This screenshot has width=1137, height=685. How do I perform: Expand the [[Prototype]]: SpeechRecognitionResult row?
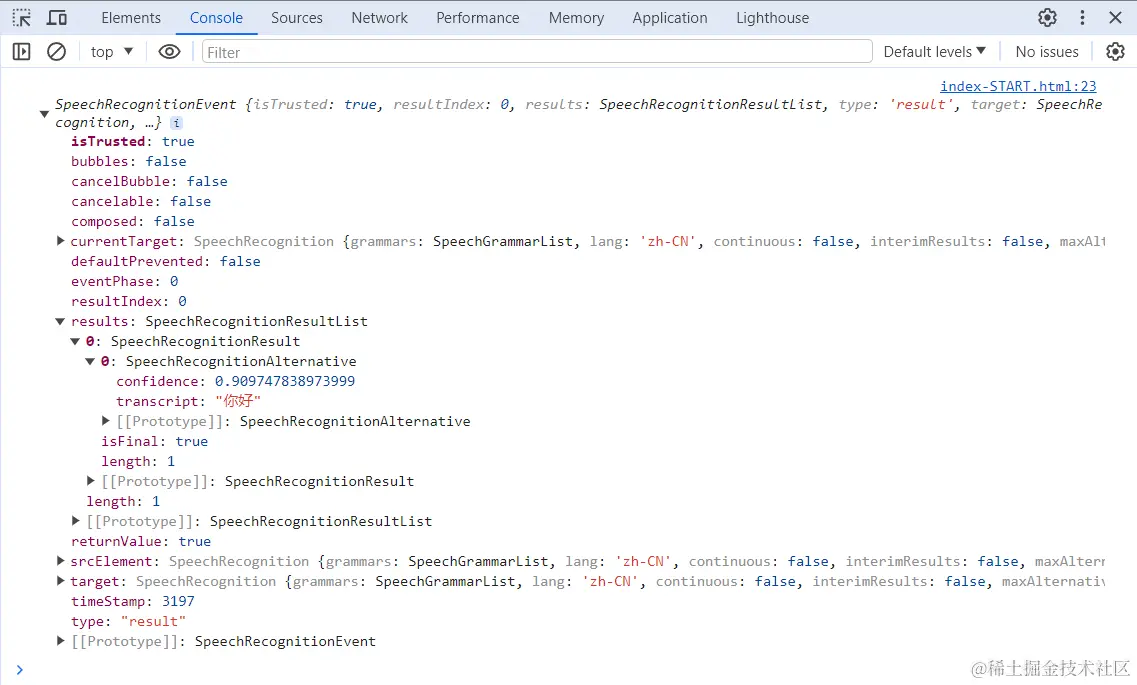(x=91, y=481)
